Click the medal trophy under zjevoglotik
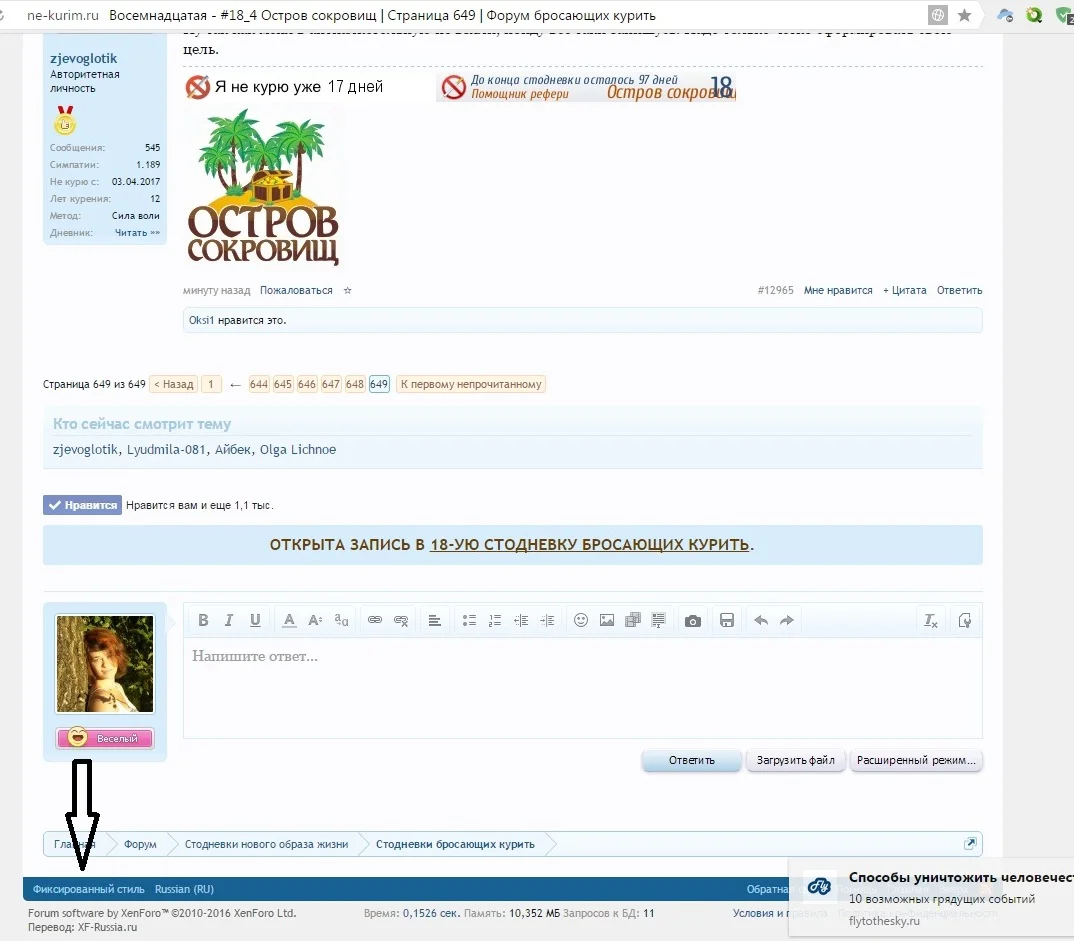1074x941 pixels. (65, 121)
